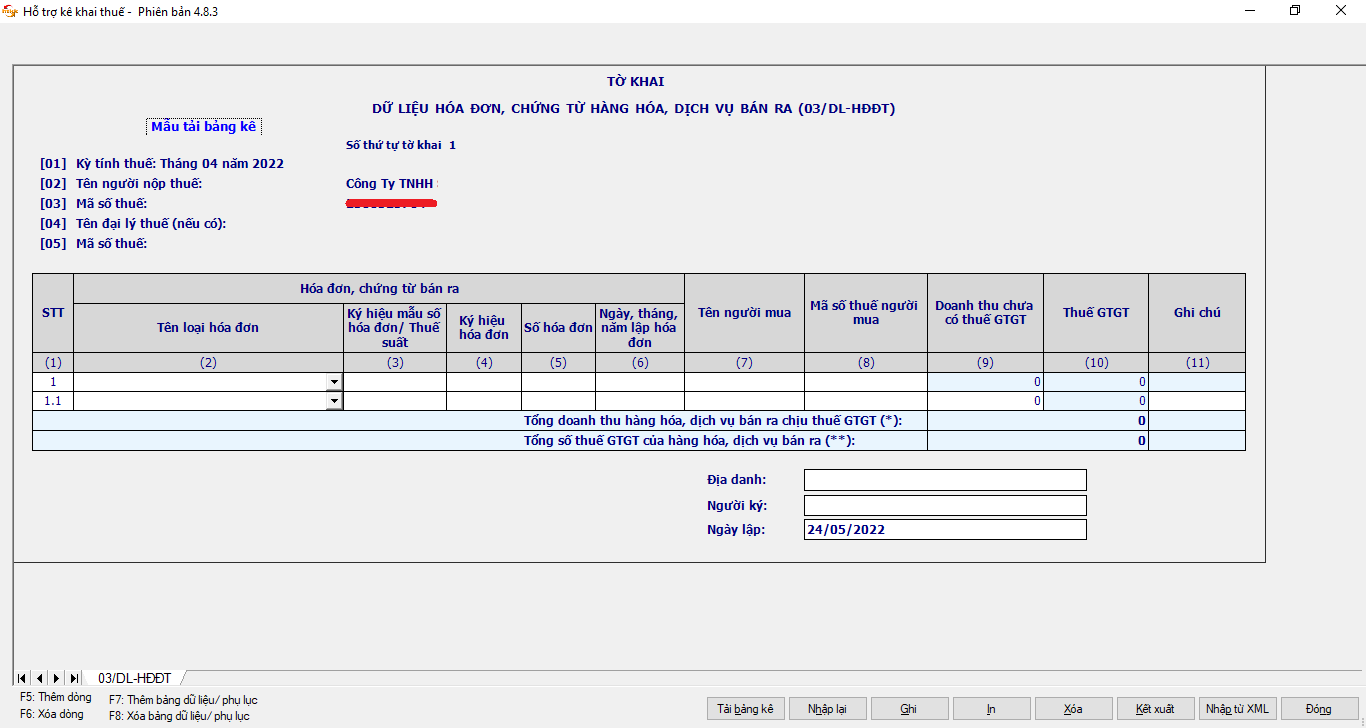Focus the Người ký text field
Viewport: 1366px width, 728px height.
(x=944, y=505)
